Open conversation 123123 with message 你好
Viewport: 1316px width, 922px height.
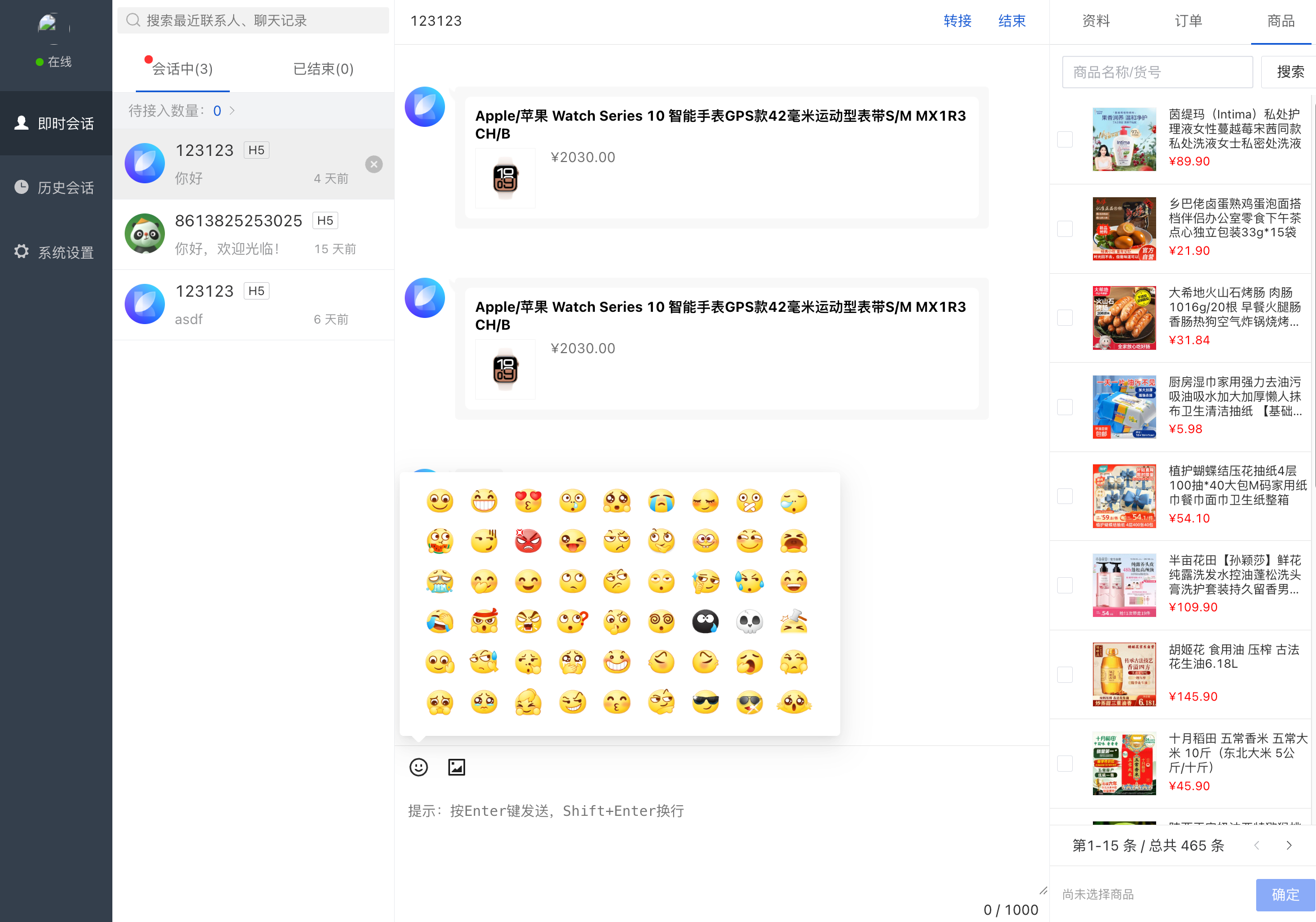pos(253,164)
